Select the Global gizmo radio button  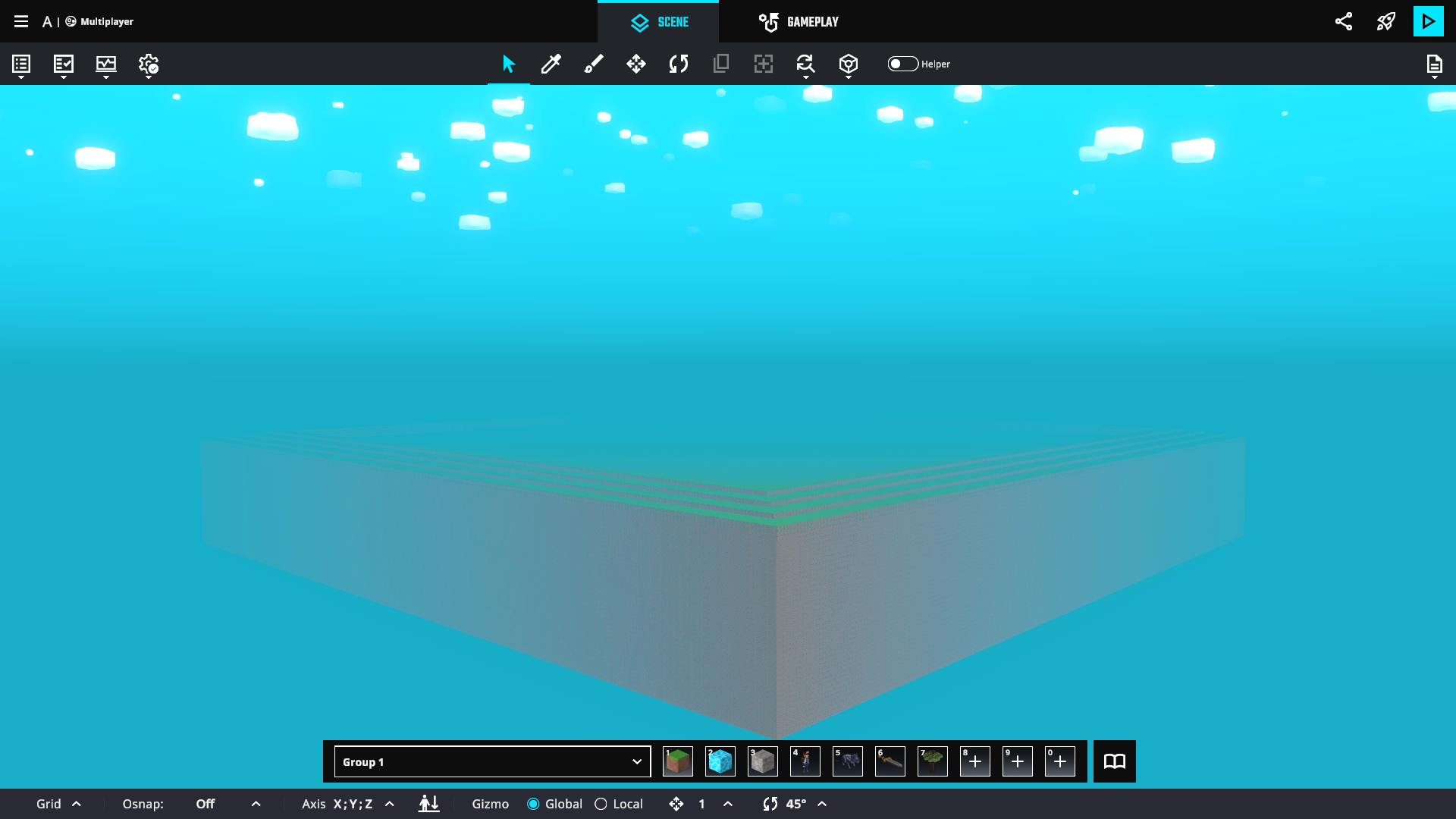click(533, 804)
